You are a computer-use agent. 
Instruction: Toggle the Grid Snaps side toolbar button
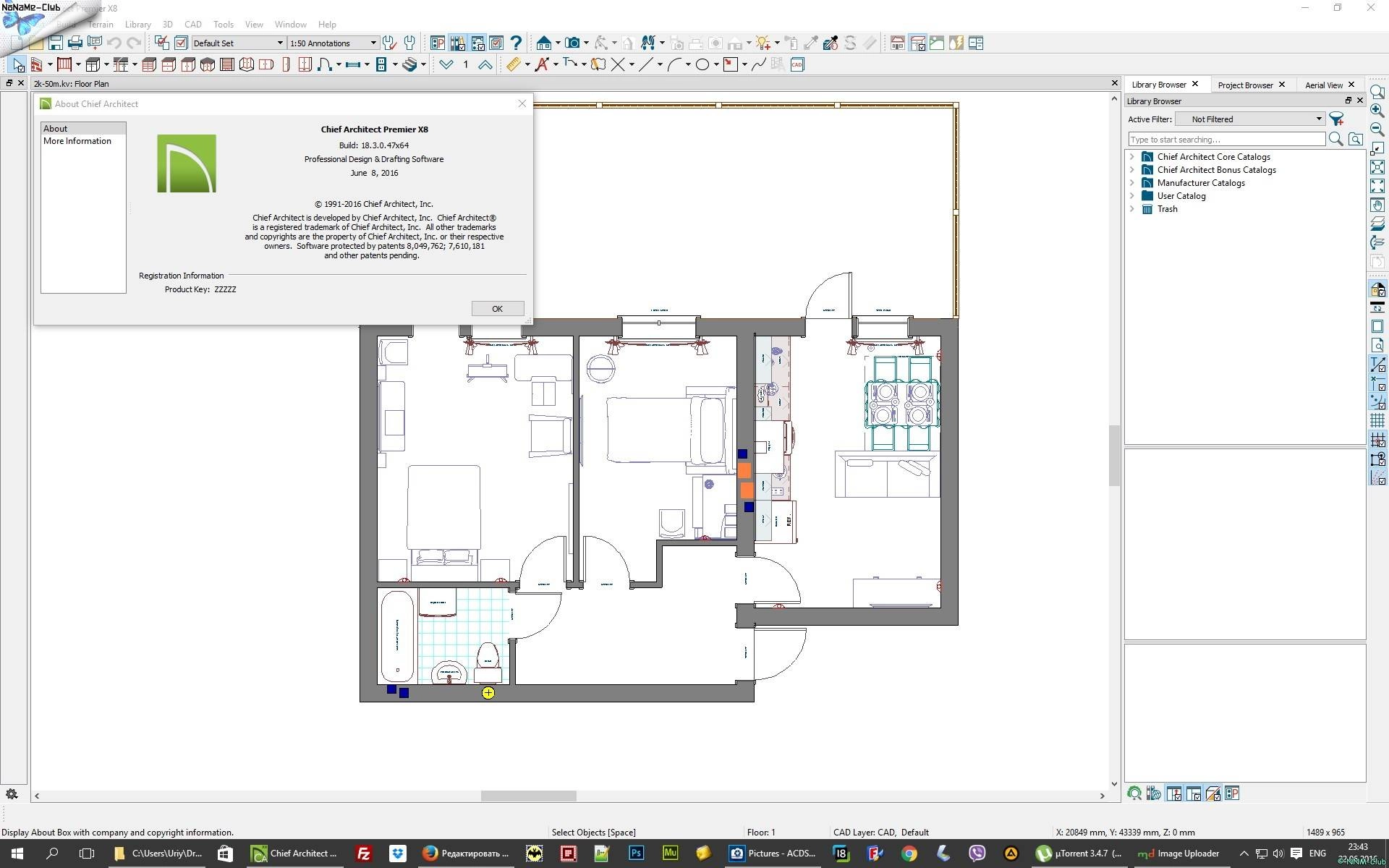pyautogui.click(x=1377, y=440)
